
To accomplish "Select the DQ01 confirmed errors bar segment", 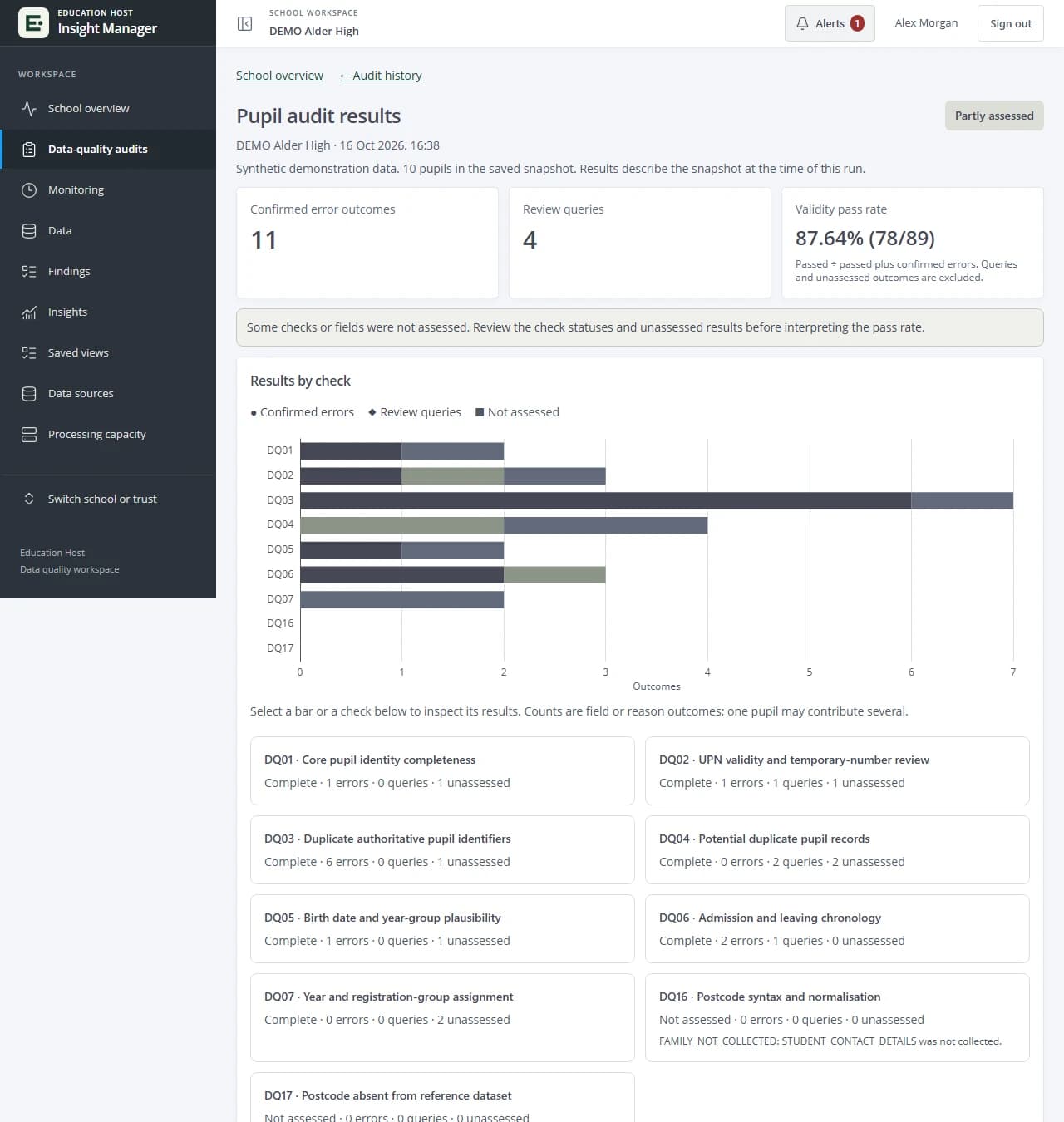I will (x=351, y=451).
